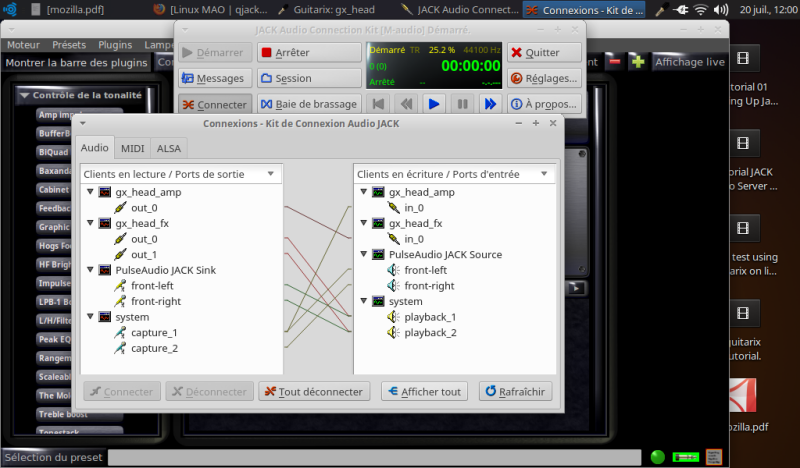Click the transport fast-forward button
Viewport: 800px width, 468px height.
pos(490,104)
